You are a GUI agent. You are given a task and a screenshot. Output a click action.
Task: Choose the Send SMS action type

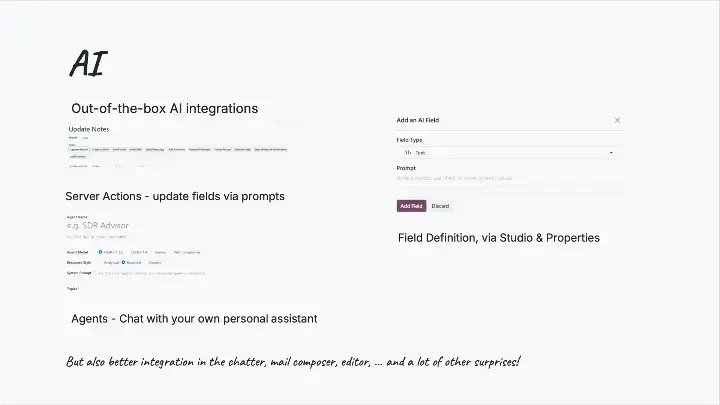click(x=135, y=149)
